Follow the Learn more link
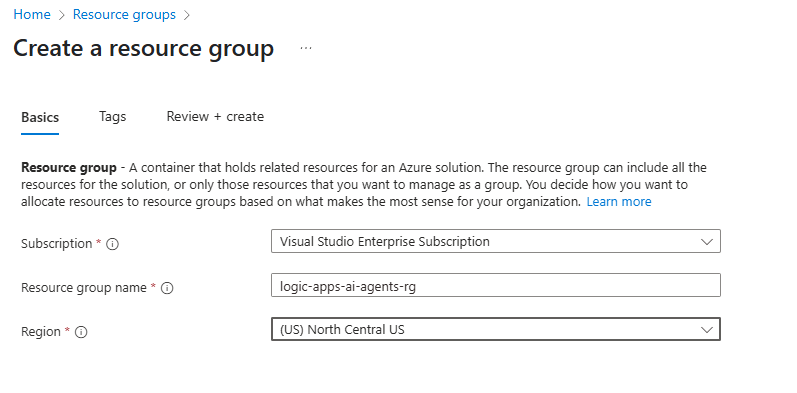 click(619, 202)
